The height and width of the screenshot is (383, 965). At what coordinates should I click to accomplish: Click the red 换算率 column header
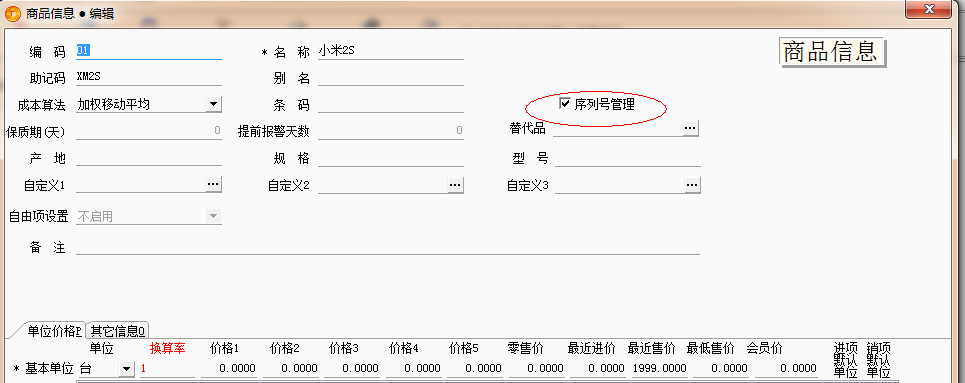(x=167, y=349)
